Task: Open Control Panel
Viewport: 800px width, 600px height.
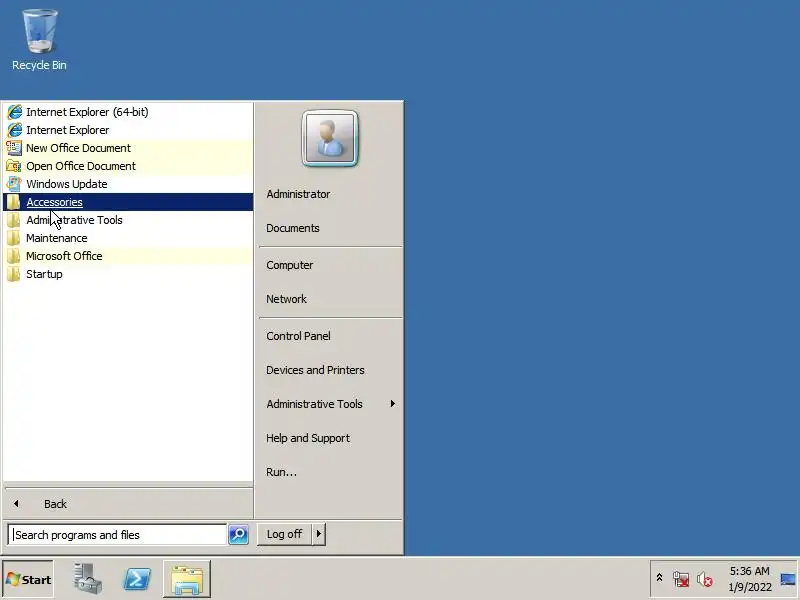Action: (298, 336)
